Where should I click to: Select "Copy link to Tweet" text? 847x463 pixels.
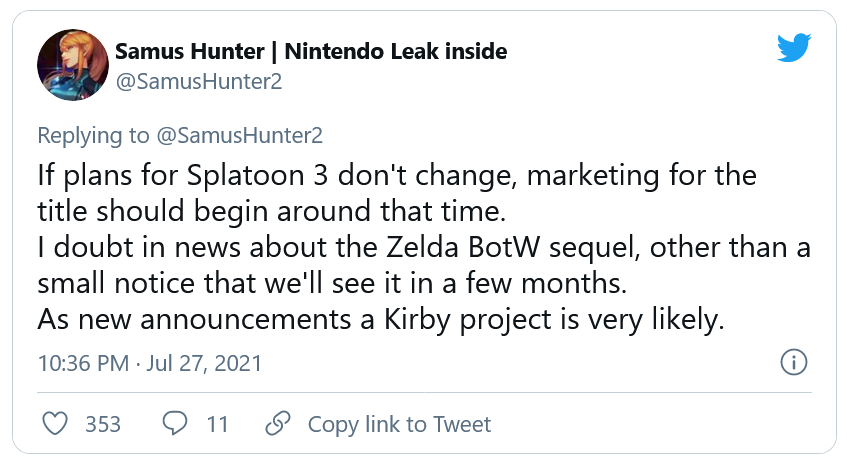(x=399, y=424)
